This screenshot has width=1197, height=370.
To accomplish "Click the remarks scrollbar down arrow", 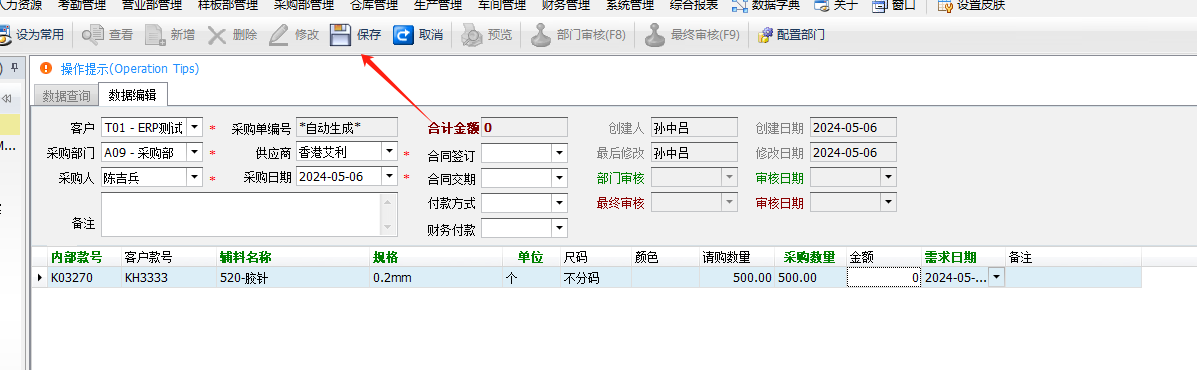I will point(389,227).
